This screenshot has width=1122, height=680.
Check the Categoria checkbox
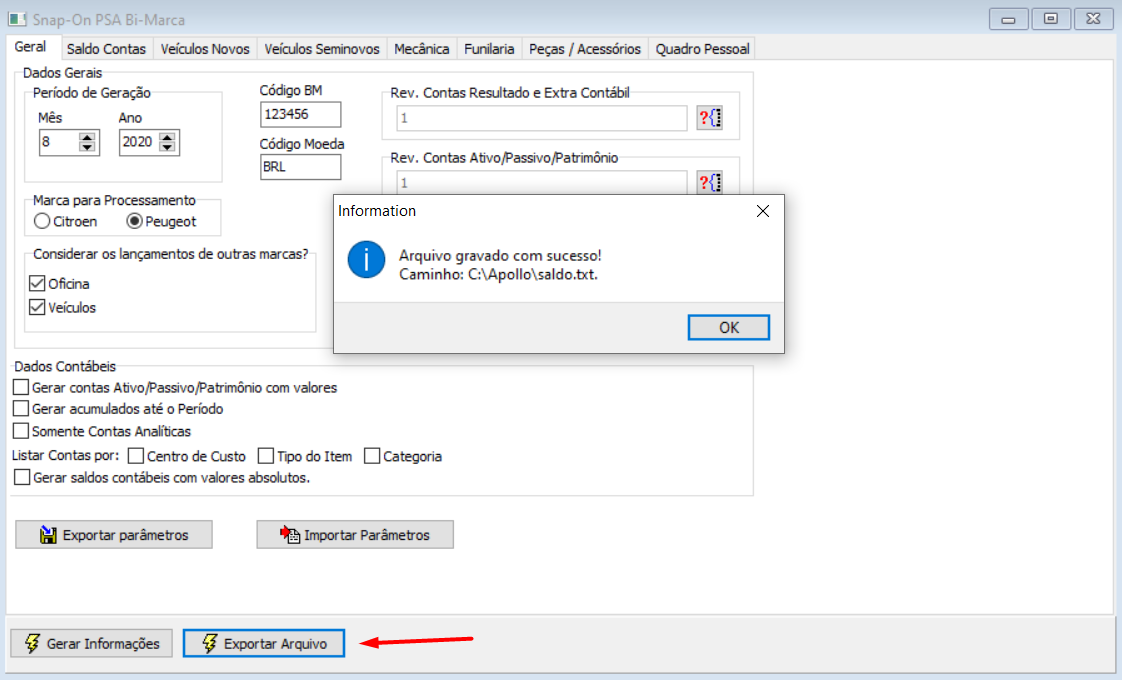pyautogui.click(x=372, y=456)
